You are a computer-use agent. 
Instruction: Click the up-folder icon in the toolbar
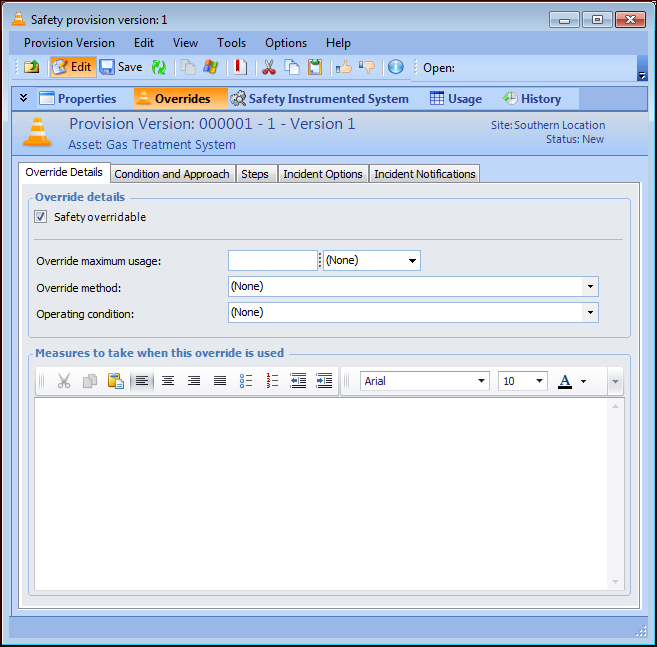(x=31, y=67)
